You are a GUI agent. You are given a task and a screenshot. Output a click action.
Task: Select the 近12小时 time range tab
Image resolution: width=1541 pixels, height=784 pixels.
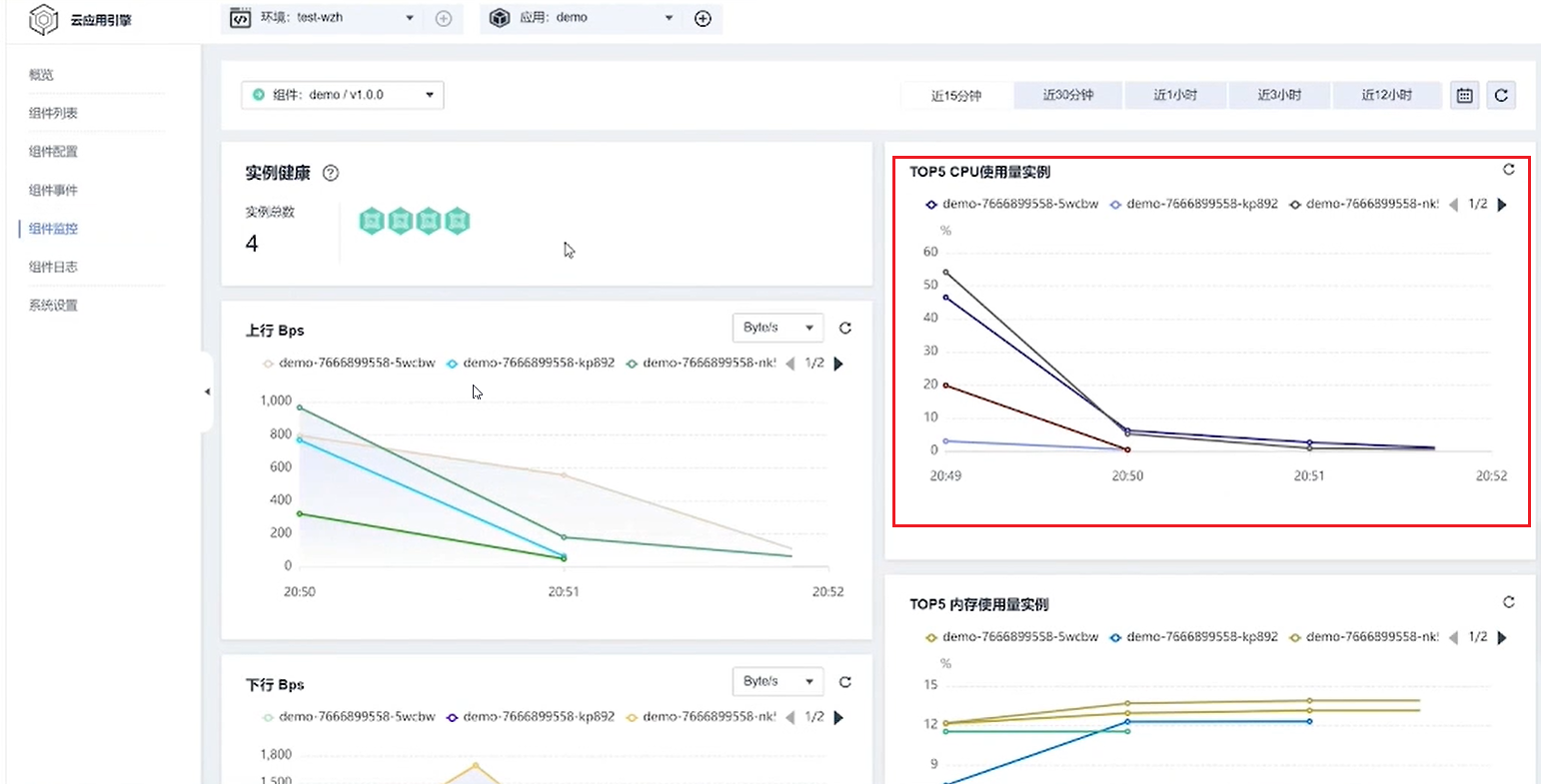click(x=1387, y=95)
